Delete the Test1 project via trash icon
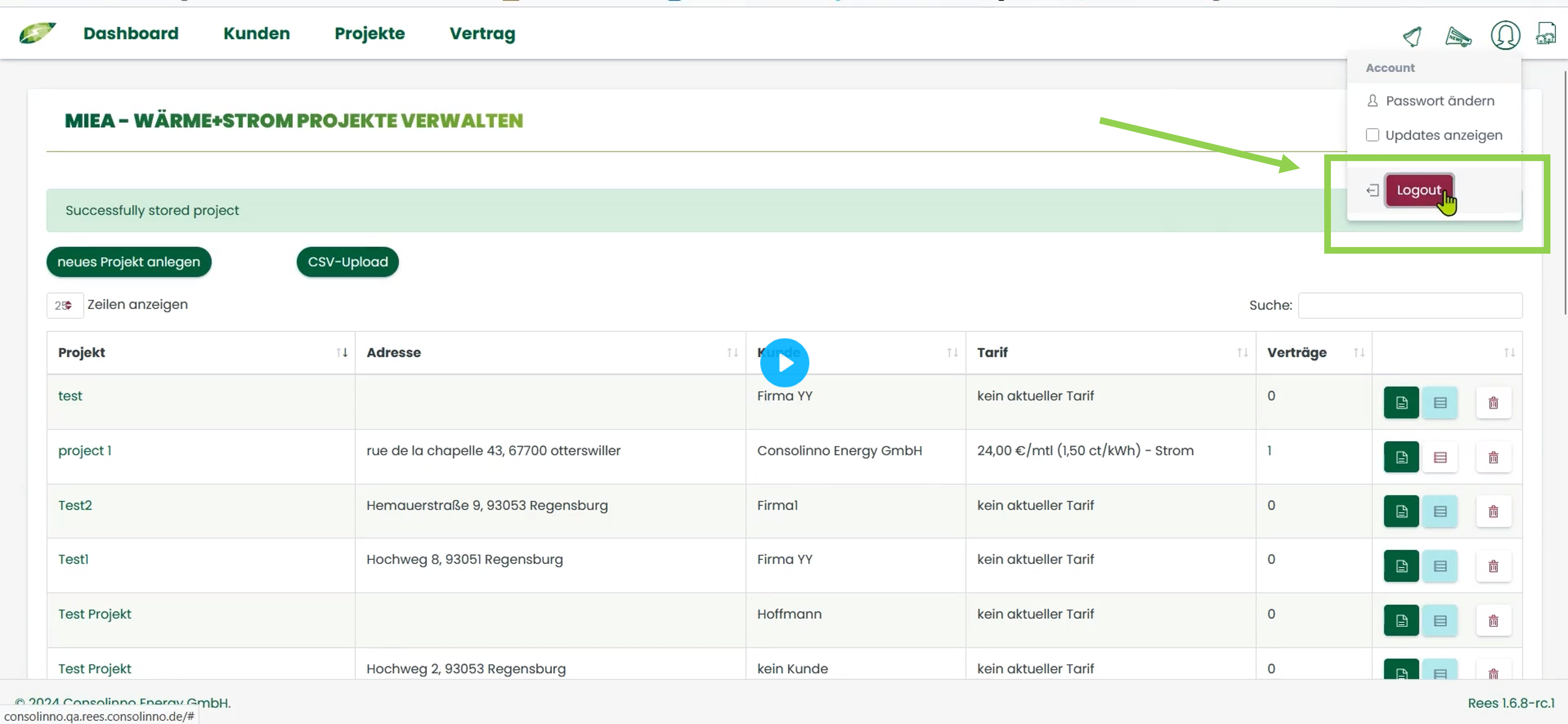 coord(1493,566)
